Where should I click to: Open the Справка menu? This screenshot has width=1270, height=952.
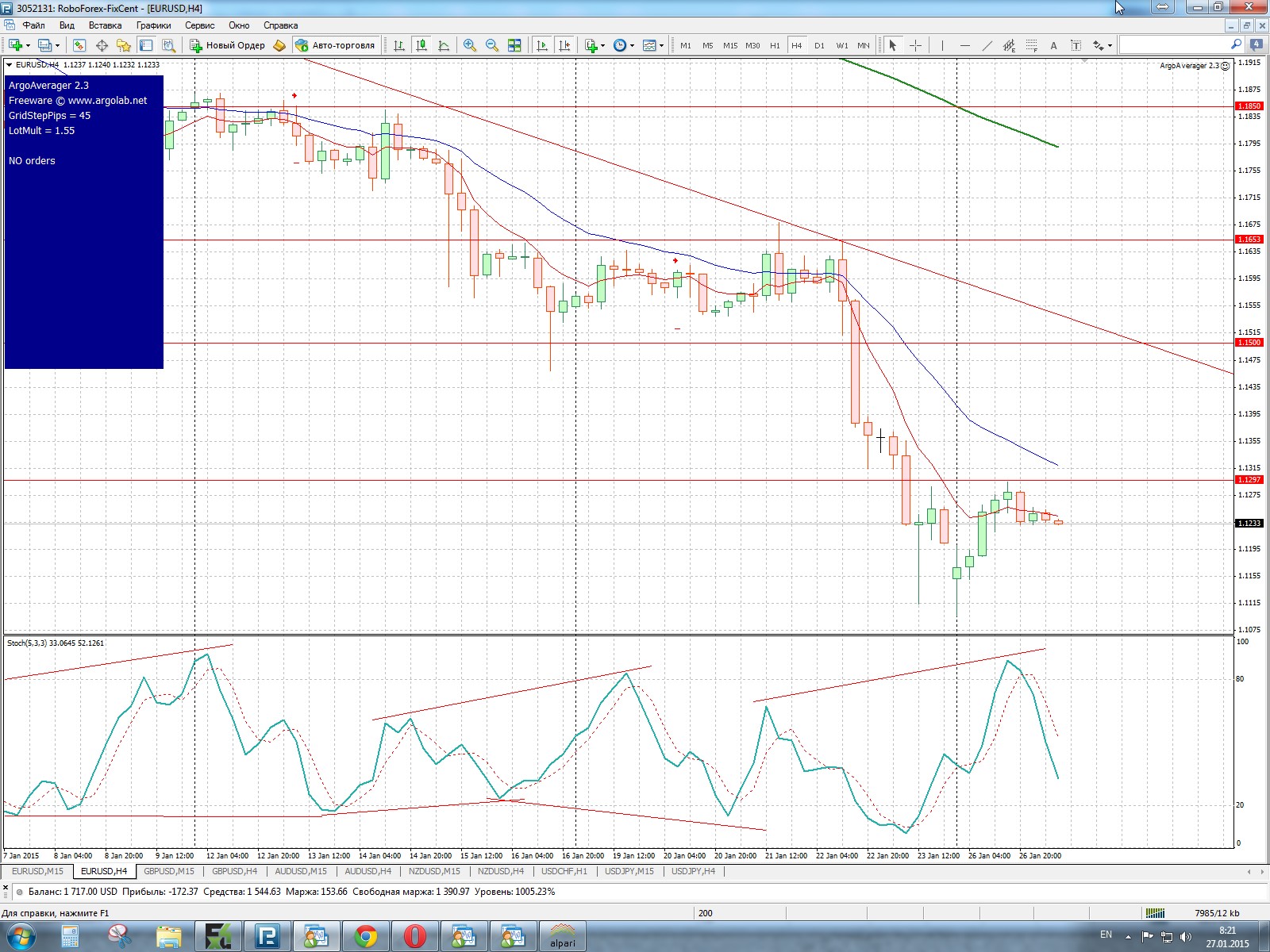pos(280,25)
